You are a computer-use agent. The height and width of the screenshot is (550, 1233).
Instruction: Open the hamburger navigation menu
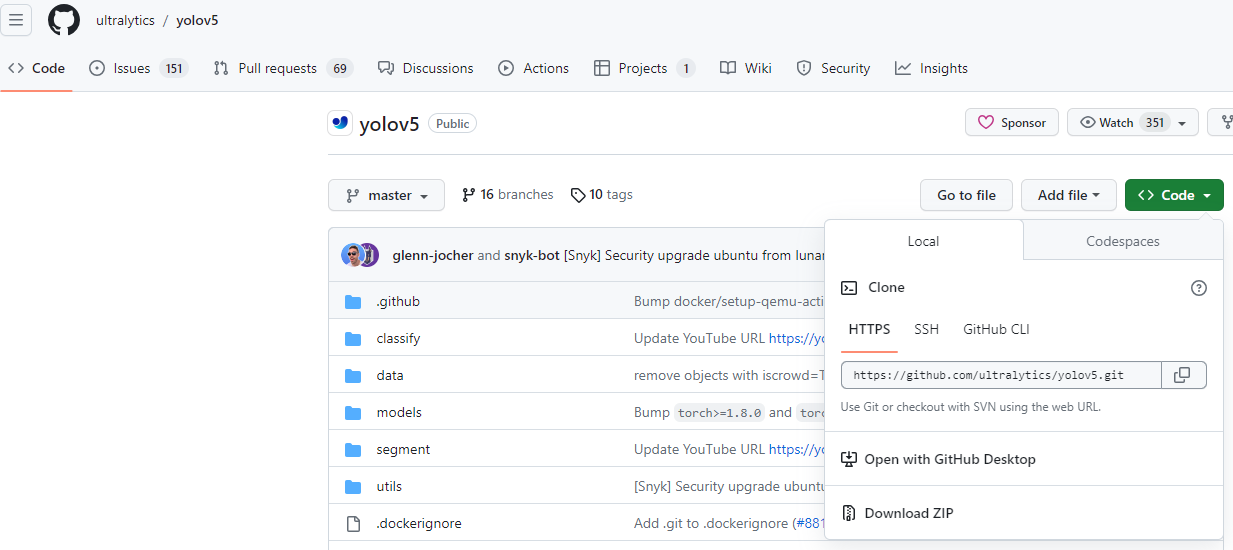[16, 20]
